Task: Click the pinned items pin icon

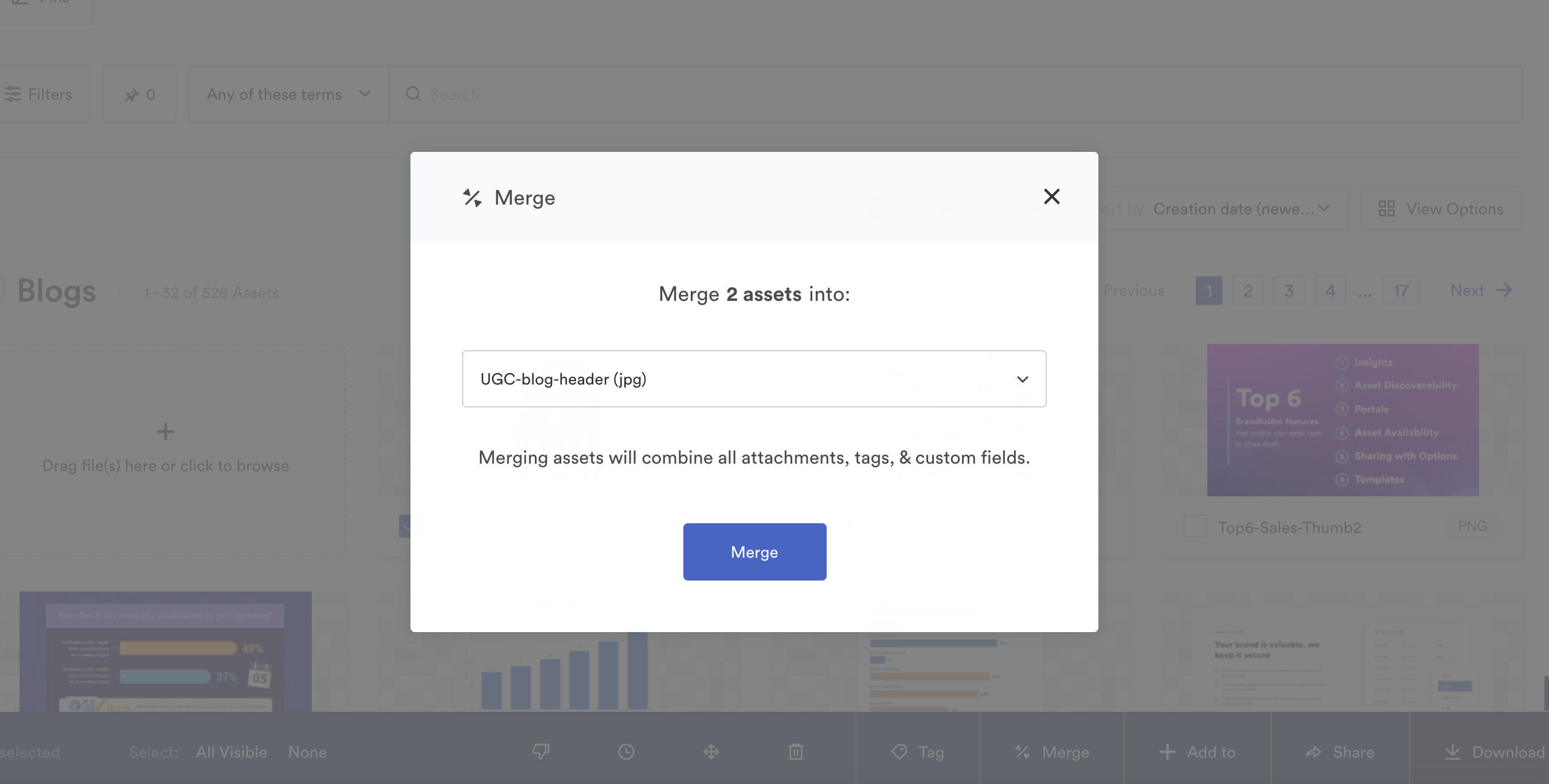Action: tap(132, 95)
